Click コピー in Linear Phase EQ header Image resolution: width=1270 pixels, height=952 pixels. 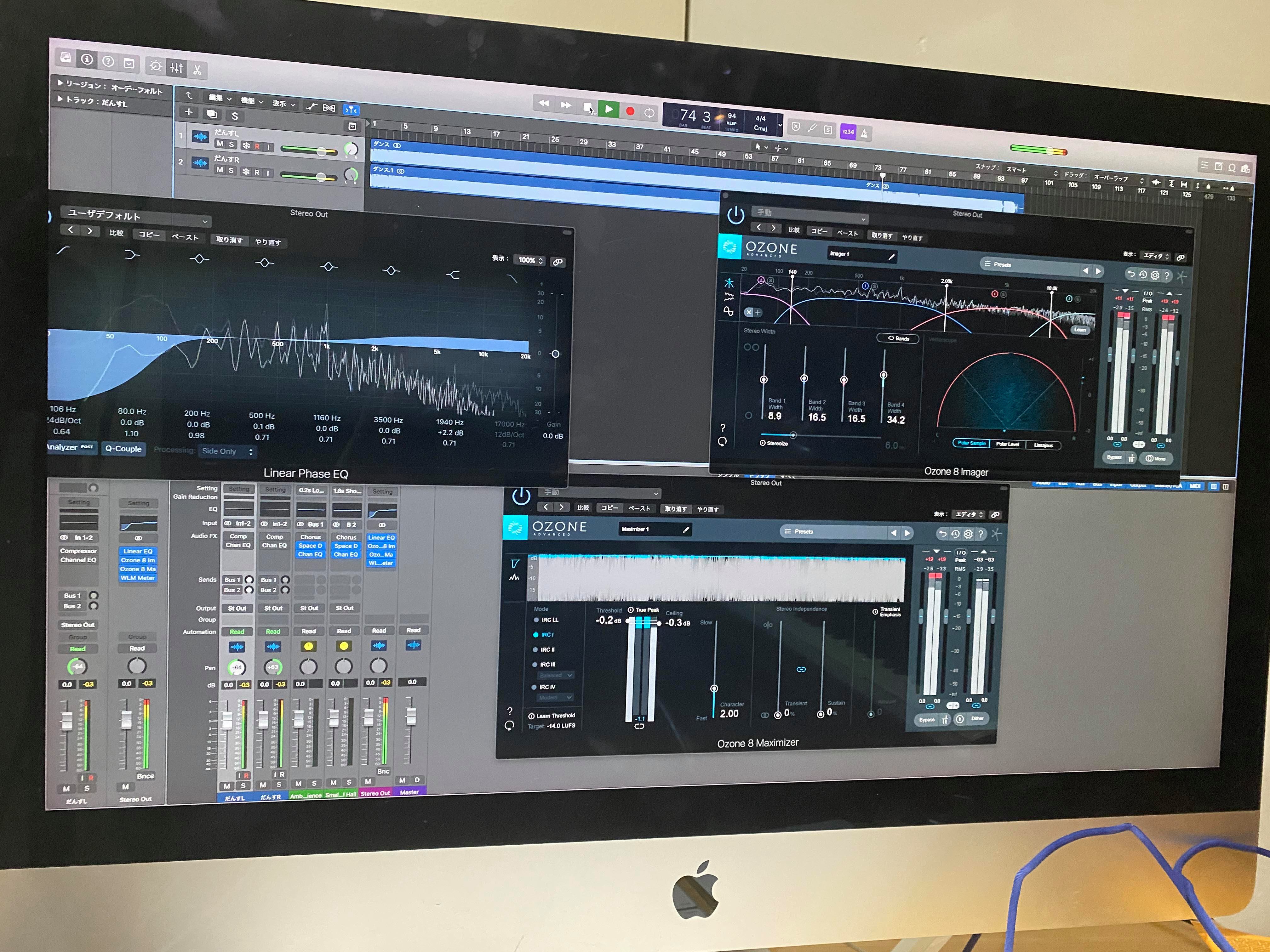coord(149,235)
